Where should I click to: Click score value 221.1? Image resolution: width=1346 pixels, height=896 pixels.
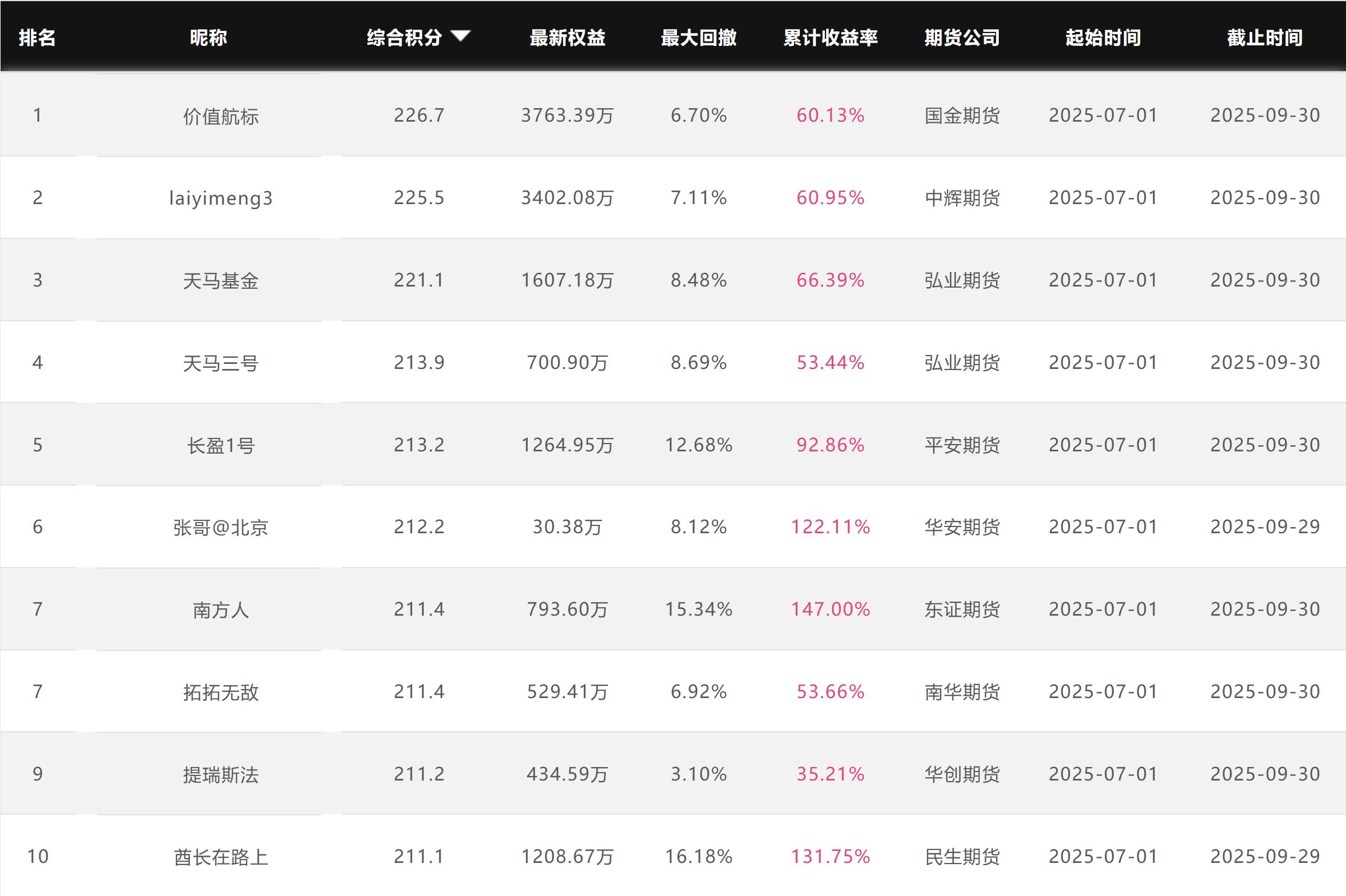tap(419, 280)
